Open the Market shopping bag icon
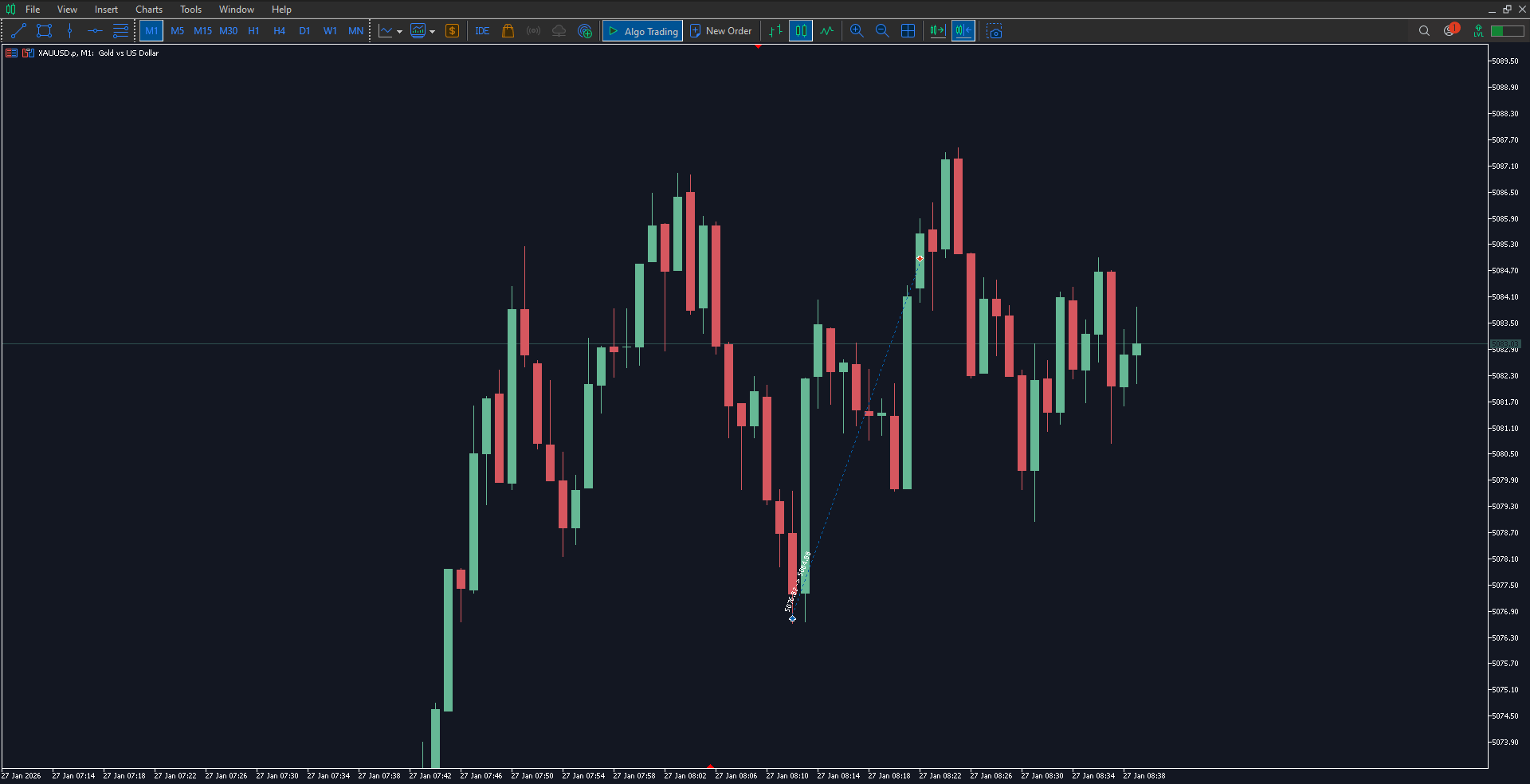 click(508, 31)
